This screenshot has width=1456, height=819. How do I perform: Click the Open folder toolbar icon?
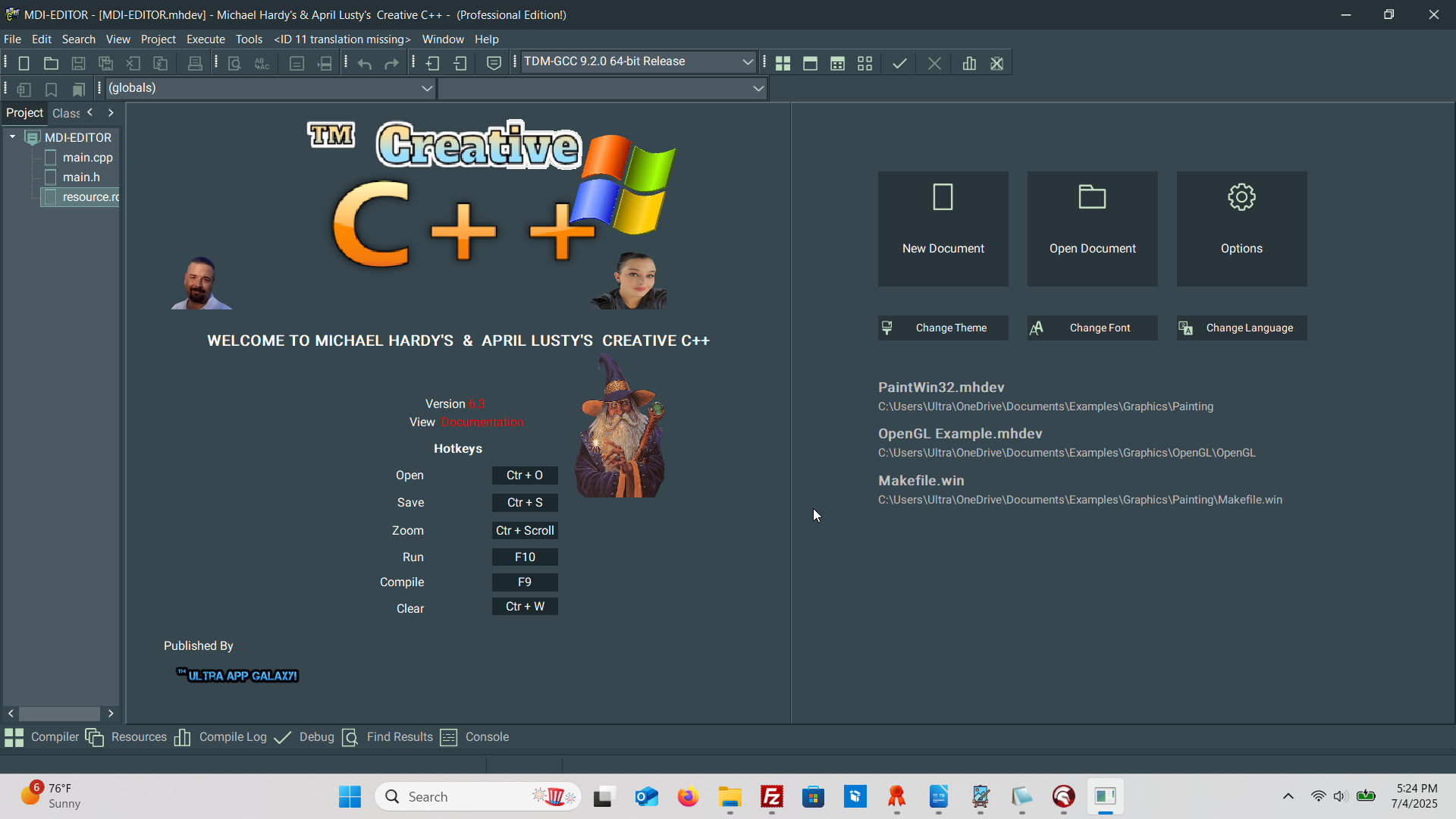[x=51, y=64]
